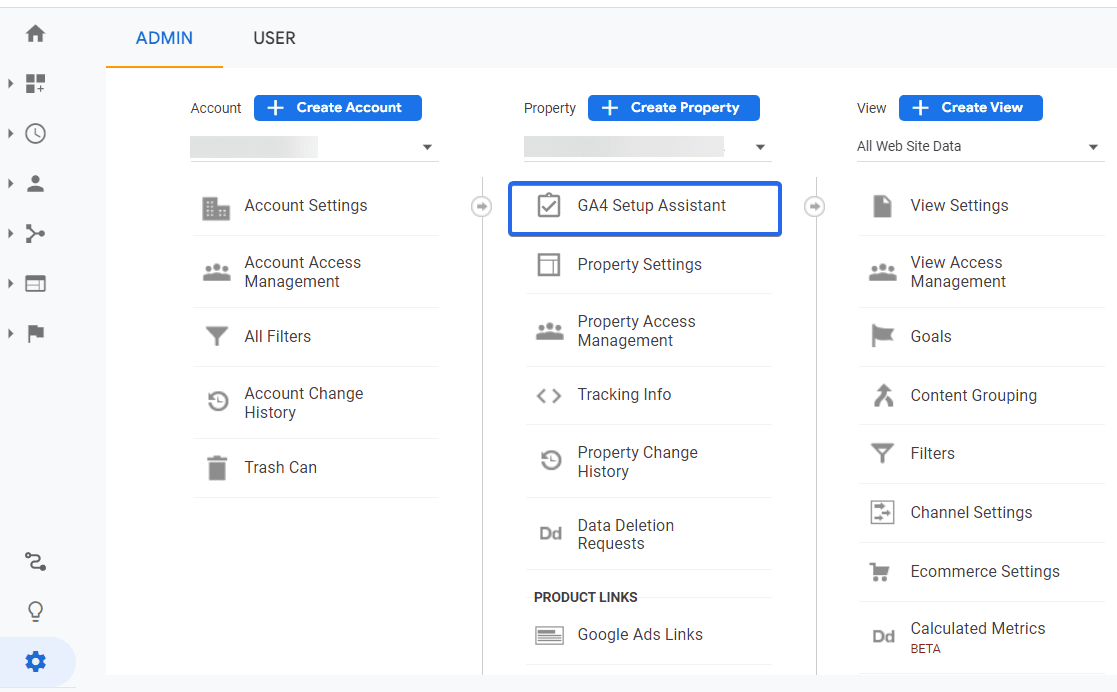Viewport: 1117px width, 692px height.
Task: Click Property Access Management people icon
Action: pyautogui.click(x=549, y=331)
